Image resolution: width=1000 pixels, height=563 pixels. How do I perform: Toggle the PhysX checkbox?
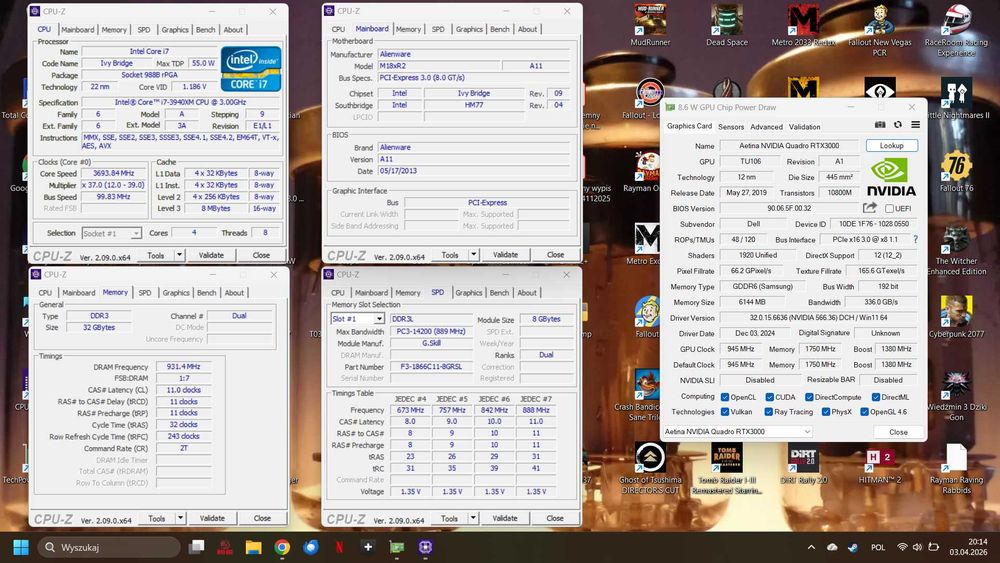pos(826,412)
